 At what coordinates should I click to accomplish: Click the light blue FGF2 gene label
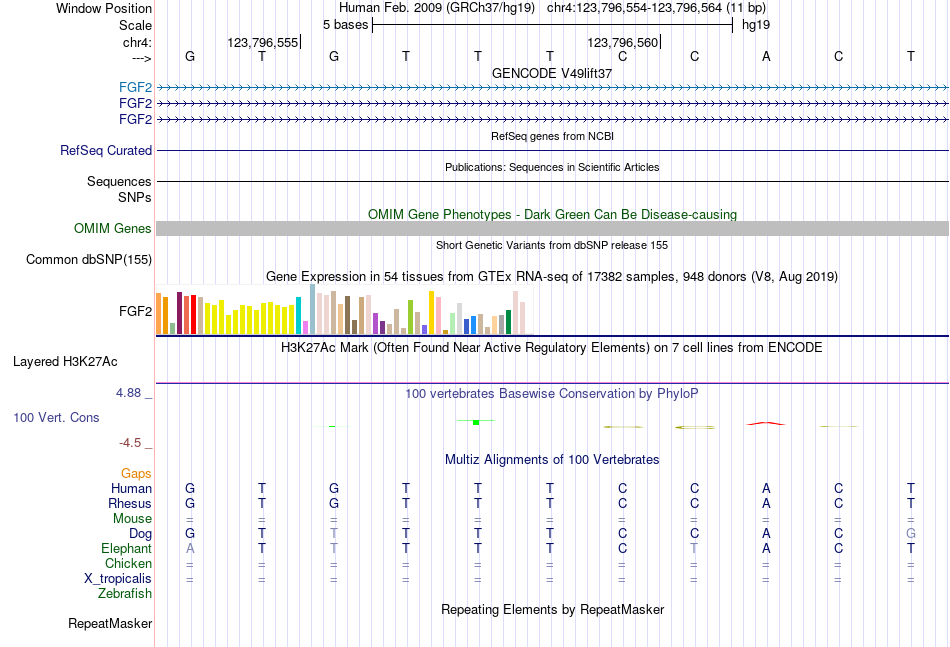[x=136, y=87]
